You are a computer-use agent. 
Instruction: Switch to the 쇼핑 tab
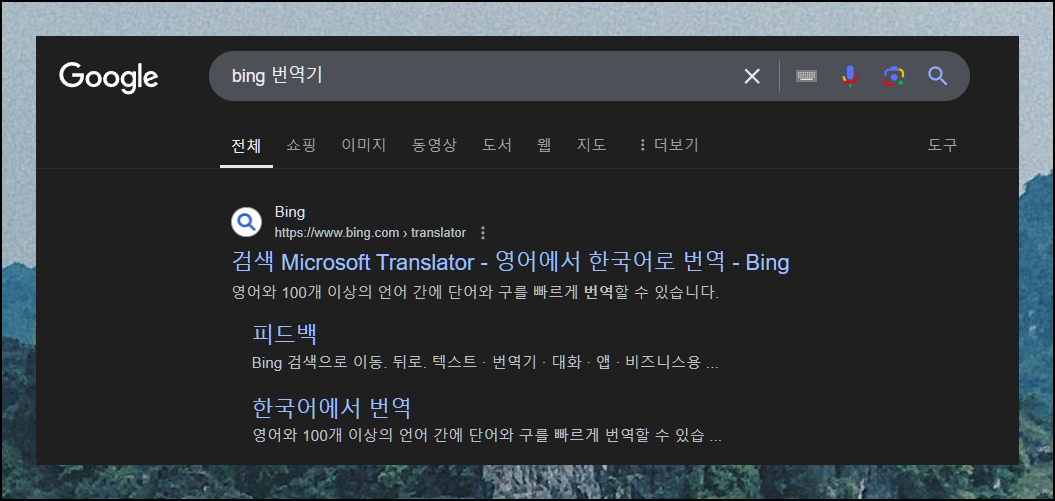pos(301,145)
